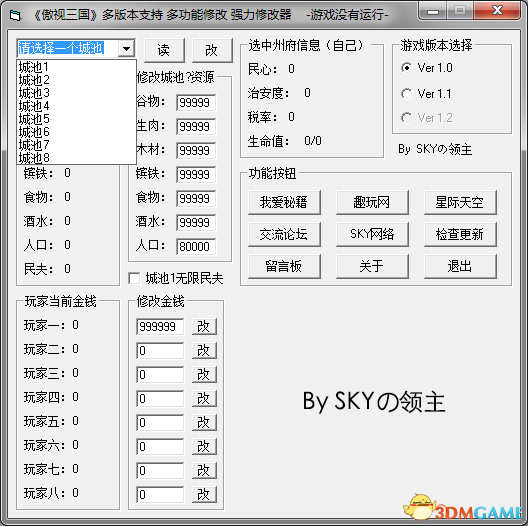Image resolution: width=528 pixels, height=526 pixels.
Task: Enable the 城池1无限民夫 checkbox
Action: coord(134,278)
